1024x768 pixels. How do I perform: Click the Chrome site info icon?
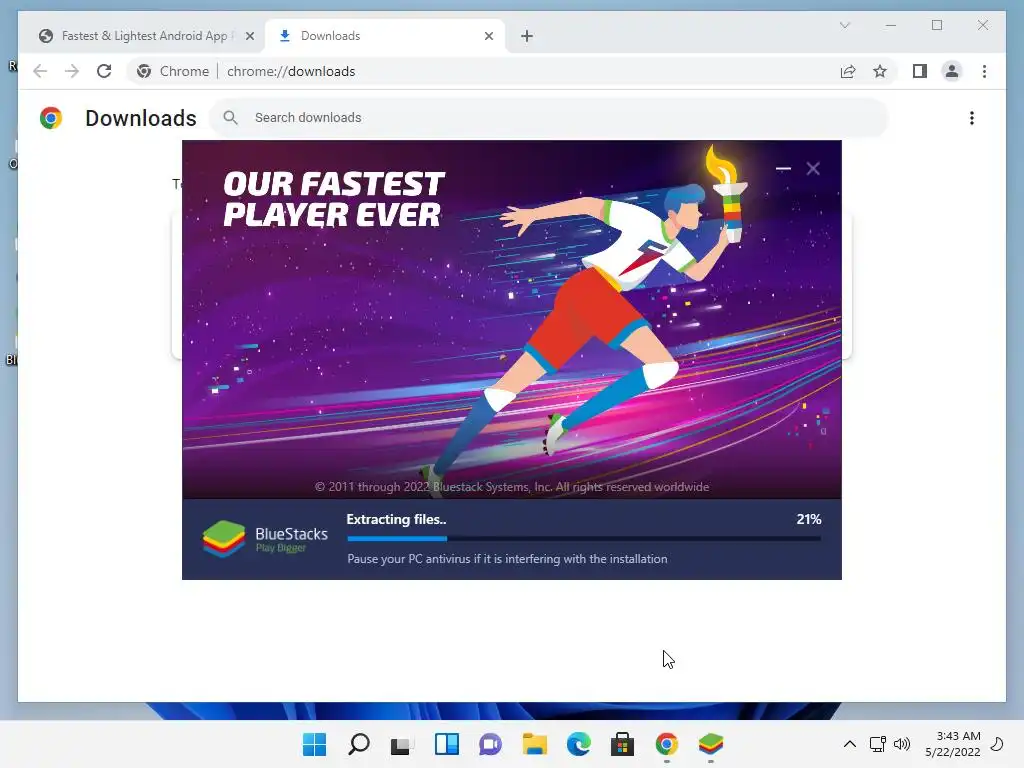pos(144,71)
